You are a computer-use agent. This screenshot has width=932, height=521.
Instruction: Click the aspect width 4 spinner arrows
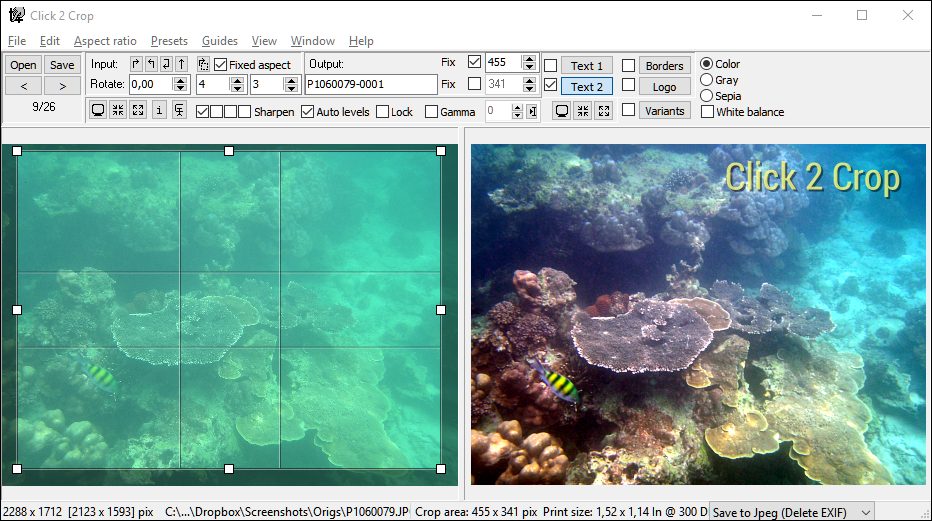(237, 84)
